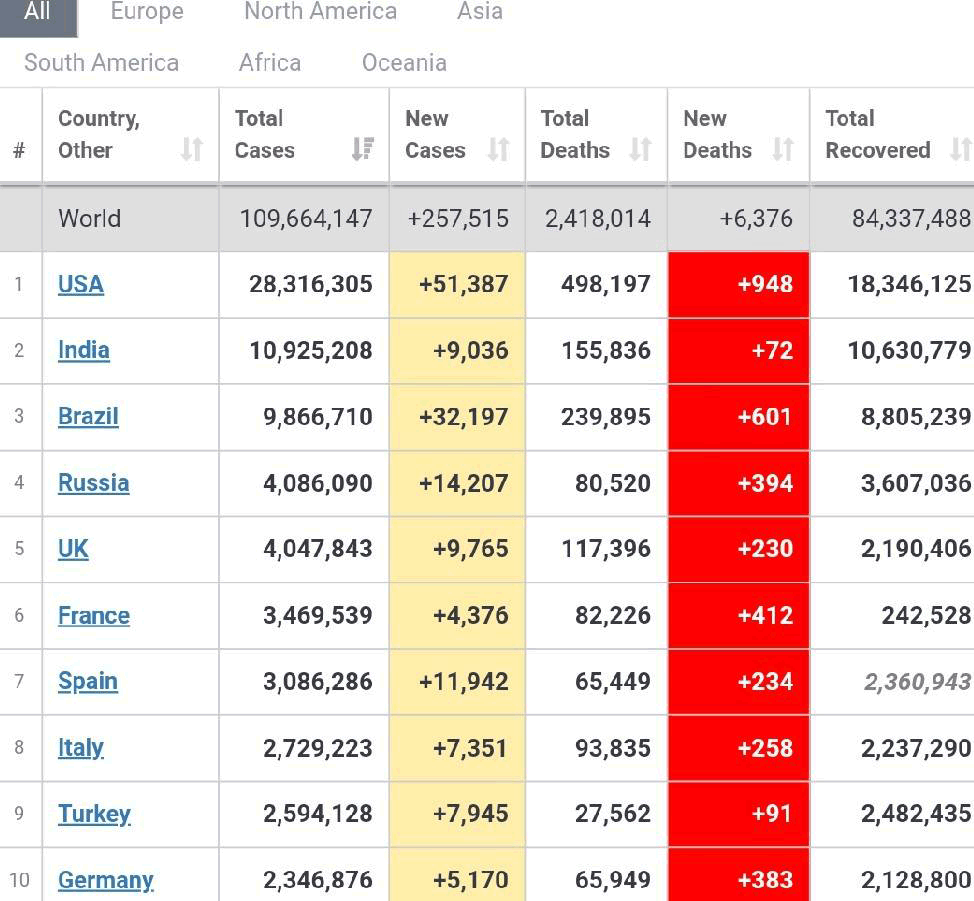Switch to the Europe tab
Screen dimensions: 974x901
coord(146,12)
